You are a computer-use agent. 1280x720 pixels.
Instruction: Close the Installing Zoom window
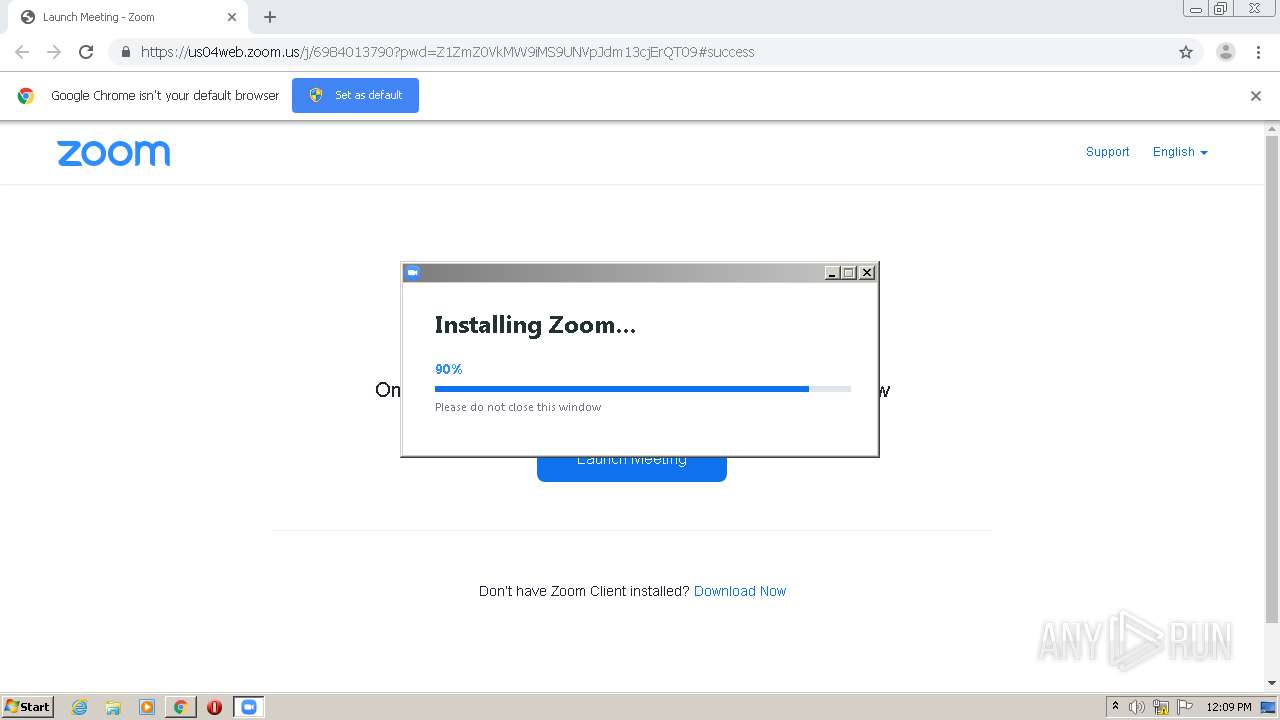867,273
